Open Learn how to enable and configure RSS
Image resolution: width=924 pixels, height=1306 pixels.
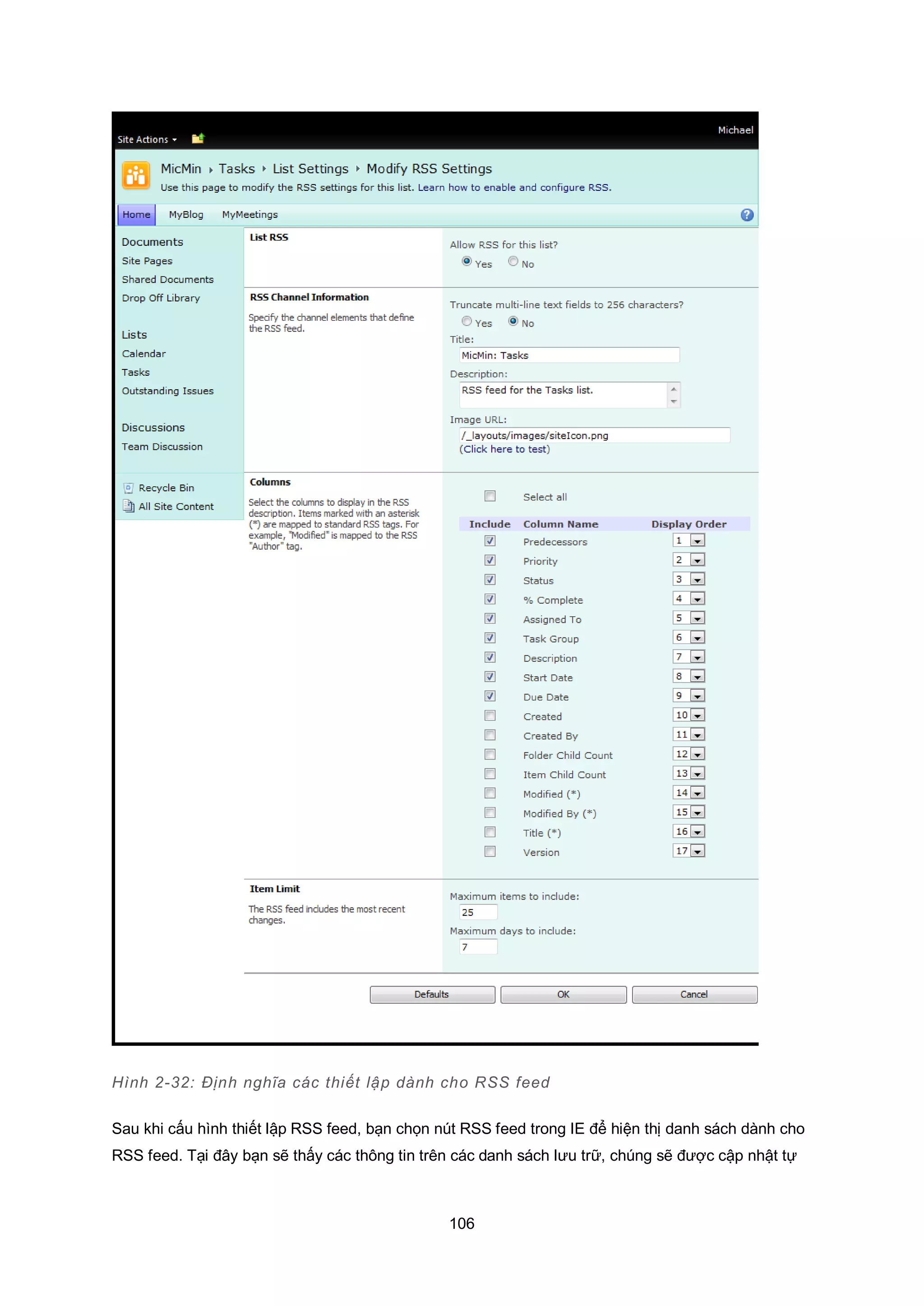click(x=514, y=188)
